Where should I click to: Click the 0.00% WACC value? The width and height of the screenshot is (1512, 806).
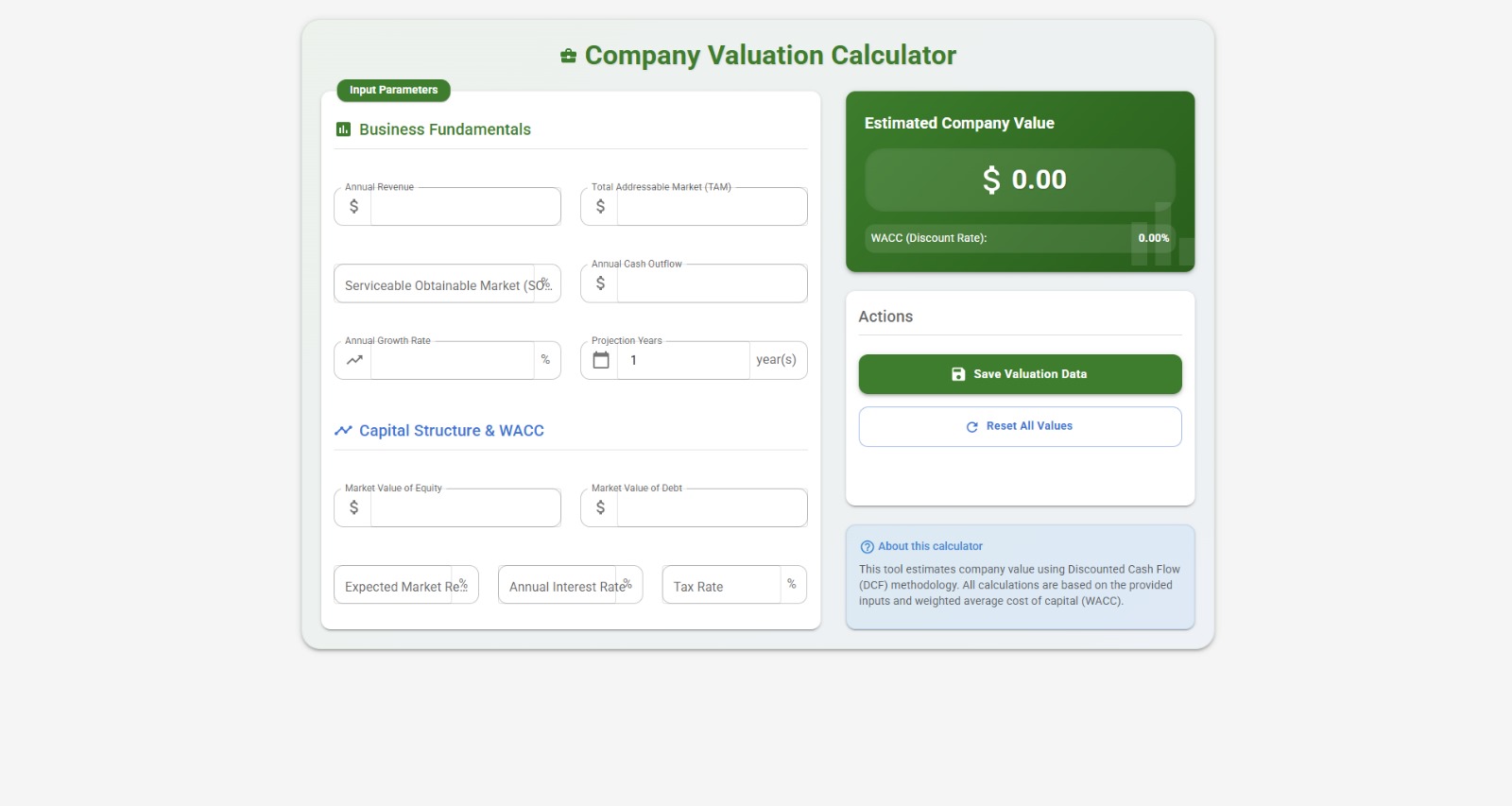1153,238
